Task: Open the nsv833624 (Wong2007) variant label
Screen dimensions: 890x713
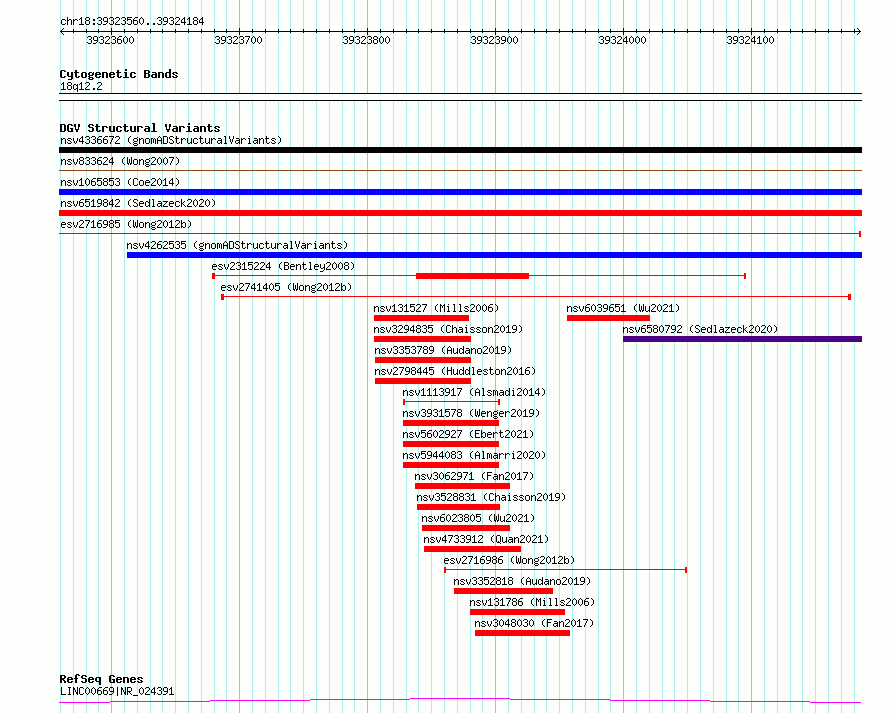Action: coord(120,161)
